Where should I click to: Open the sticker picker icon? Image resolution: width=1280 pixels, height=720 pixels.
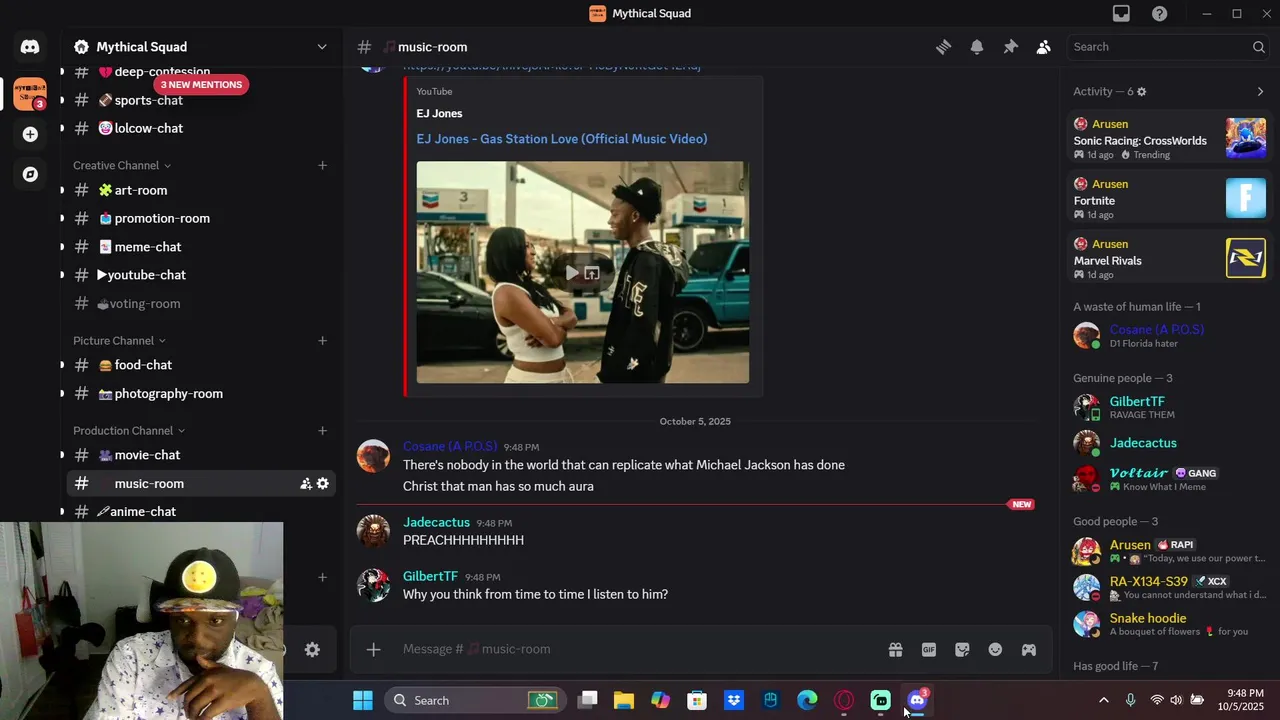(962, 649)
